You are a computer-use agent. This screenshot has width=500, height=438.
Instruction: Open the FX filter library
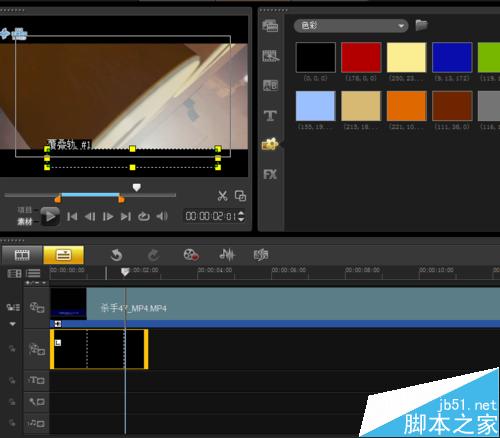(x=270, y=174)
